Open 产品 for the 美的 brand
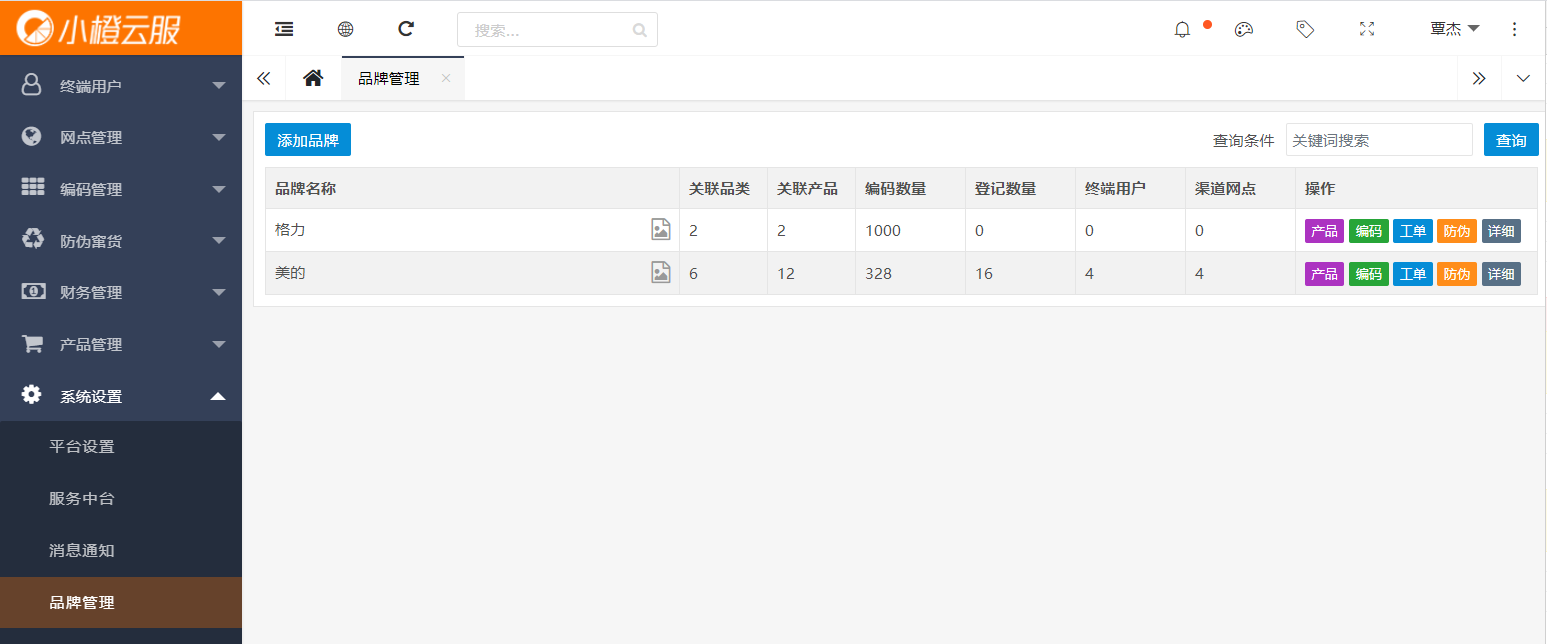This screenshot has width=1547, height=644. (x=1324, y=274)
